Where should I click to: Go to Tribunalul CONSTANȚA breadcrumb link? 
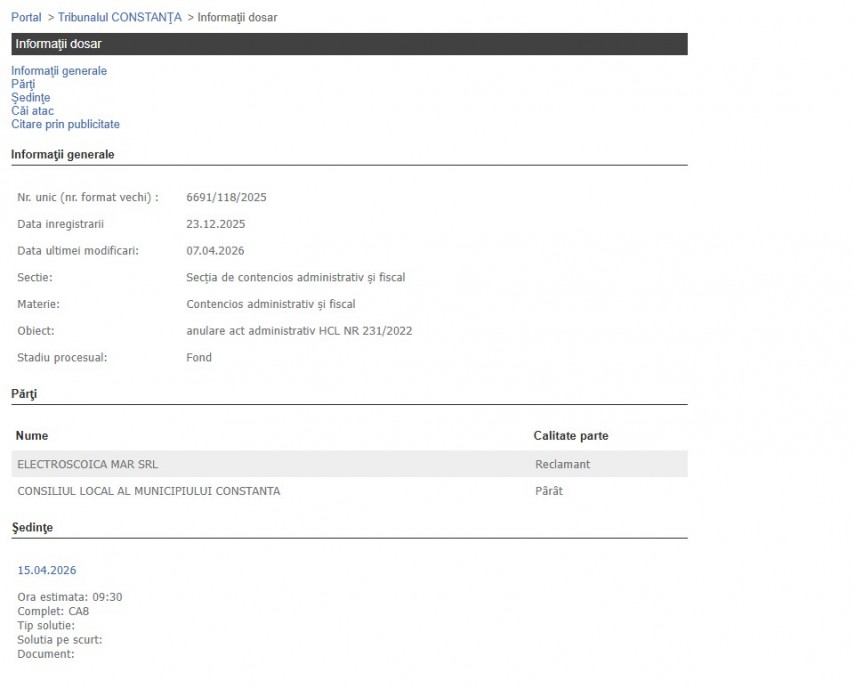coord(120,18)
